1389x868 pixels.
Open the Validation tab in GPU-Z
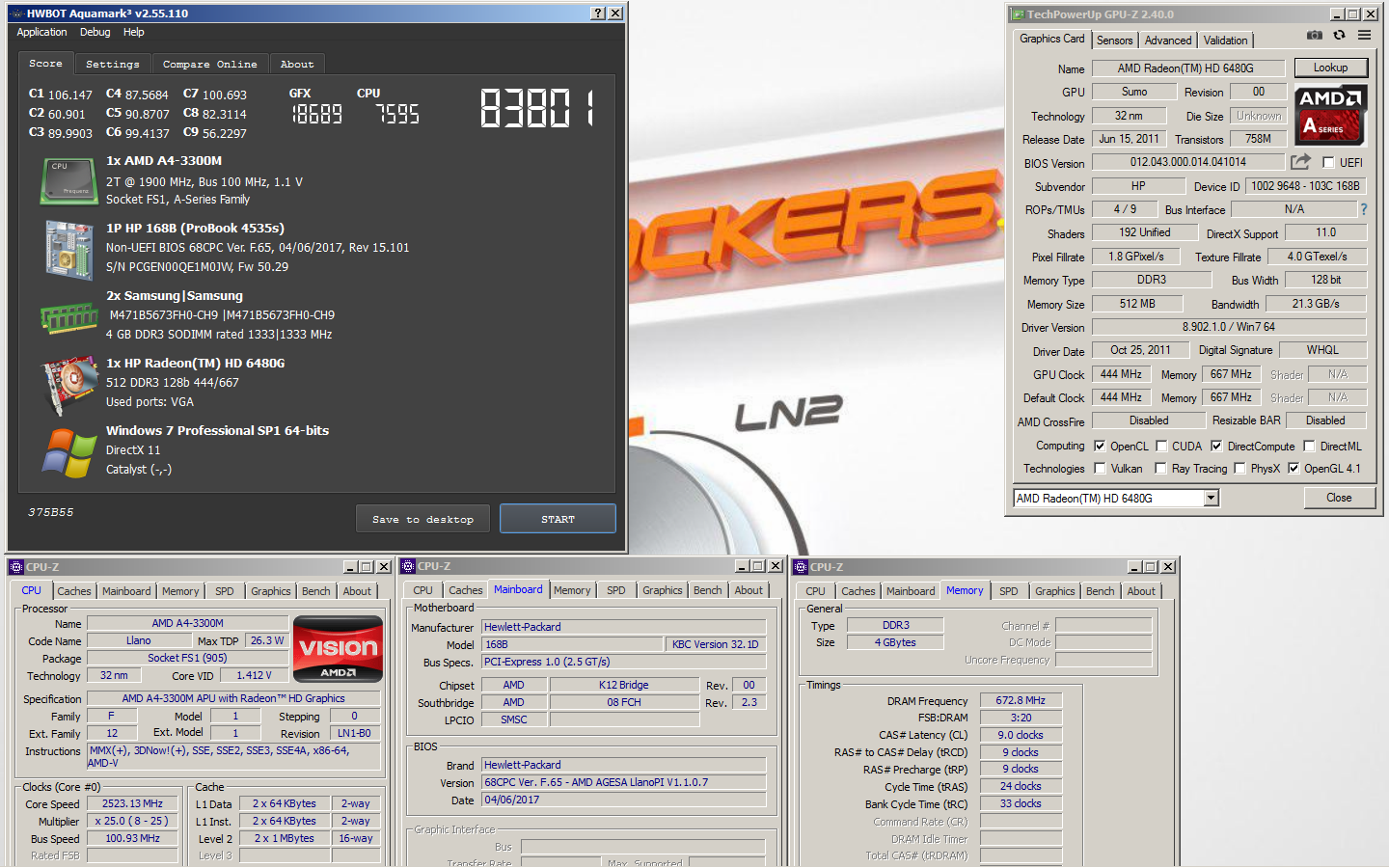(1225, 40)
